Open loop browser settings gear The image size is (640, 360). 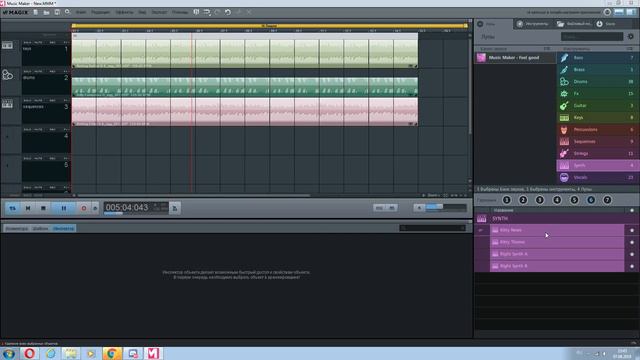[631, 36]
